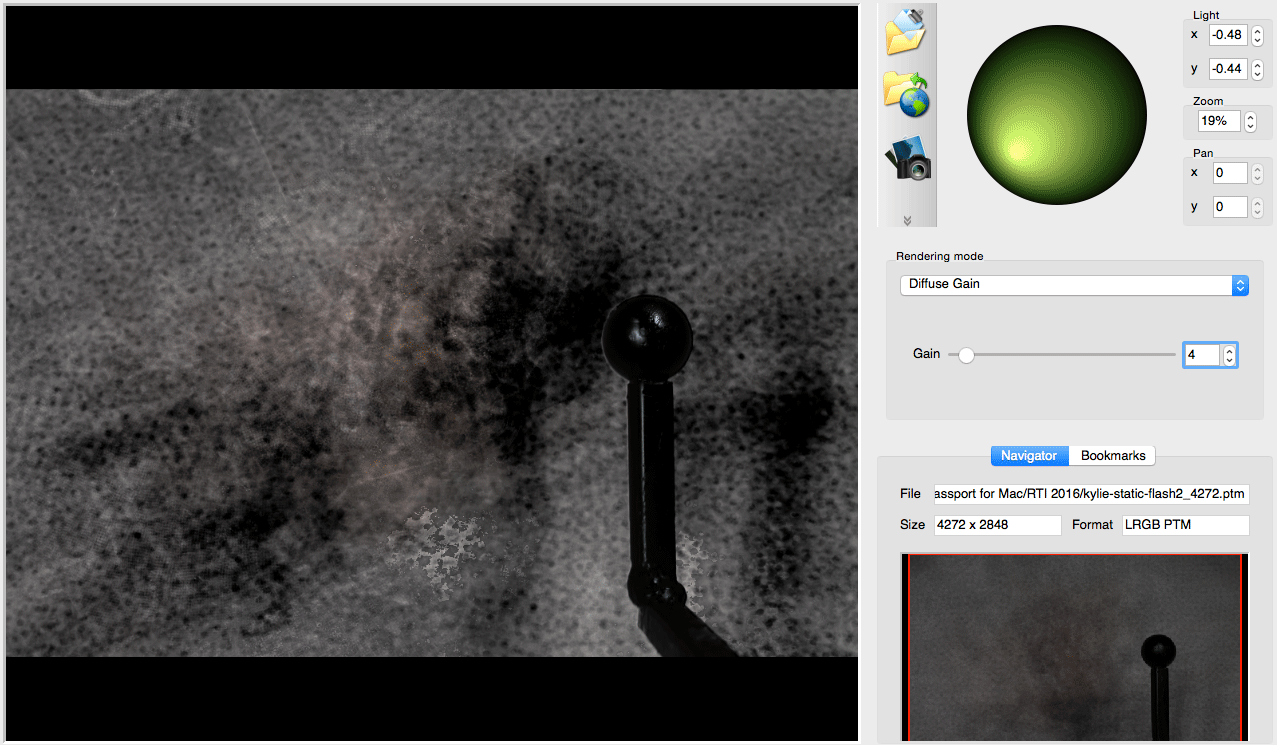Click the Format field showing LRGB PTM
Viewport: 1277px width, 745px height.
tap(1186, 525)
